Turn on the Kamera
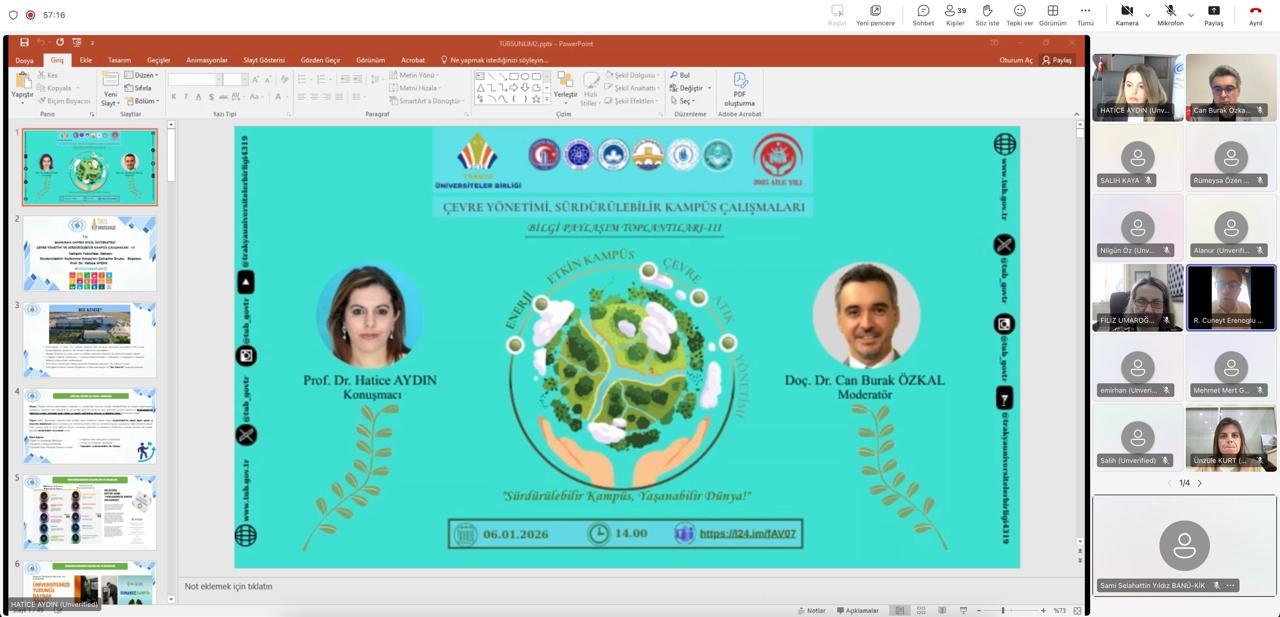 tap(1126, 15)
